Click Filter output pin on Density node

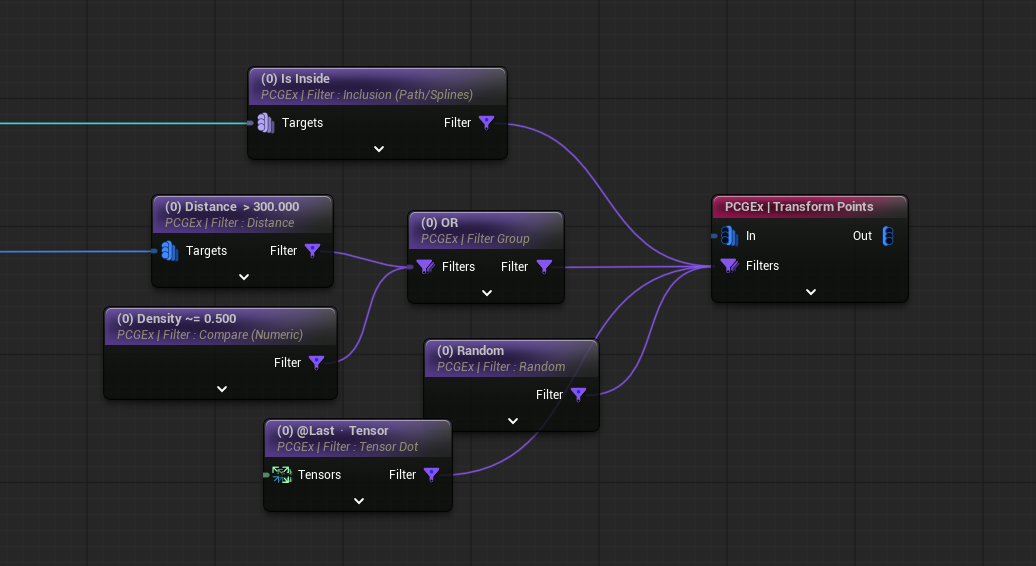coord(317,363)
